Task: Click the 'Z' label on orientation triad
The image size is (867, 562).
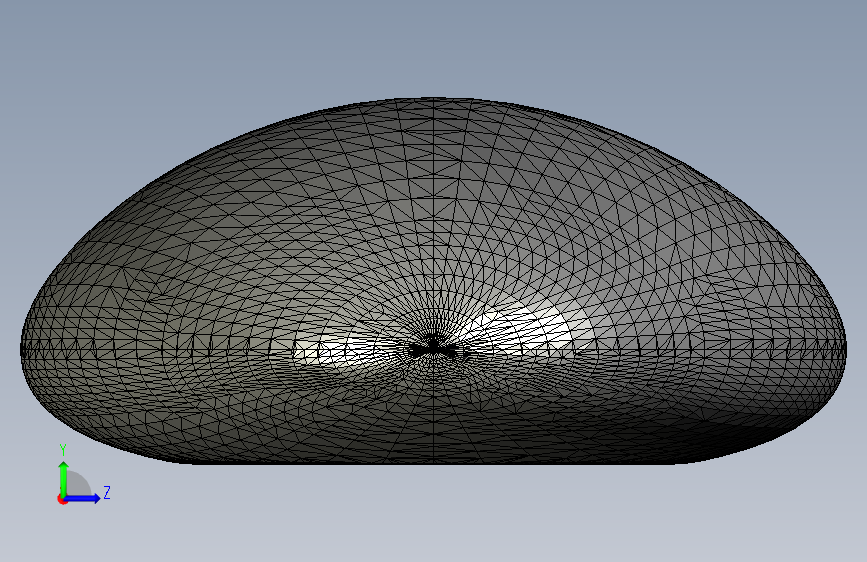Action: coord(107,492)
